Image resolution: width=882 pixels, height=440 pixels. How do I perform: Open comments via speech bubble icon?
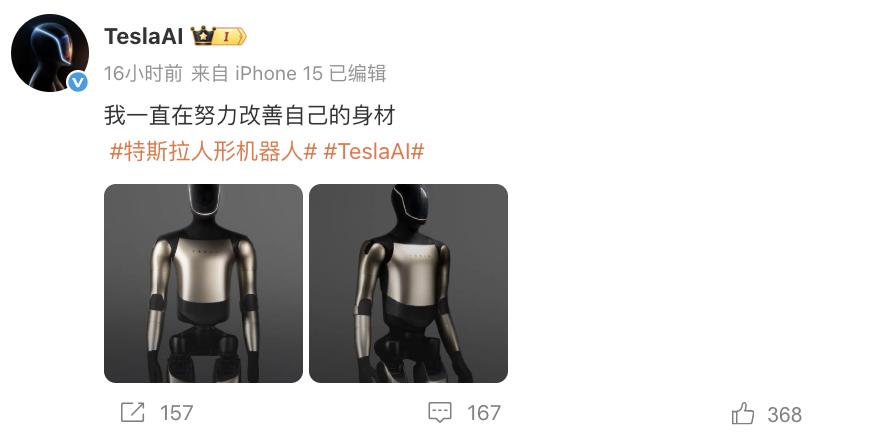tap(440, 412)
